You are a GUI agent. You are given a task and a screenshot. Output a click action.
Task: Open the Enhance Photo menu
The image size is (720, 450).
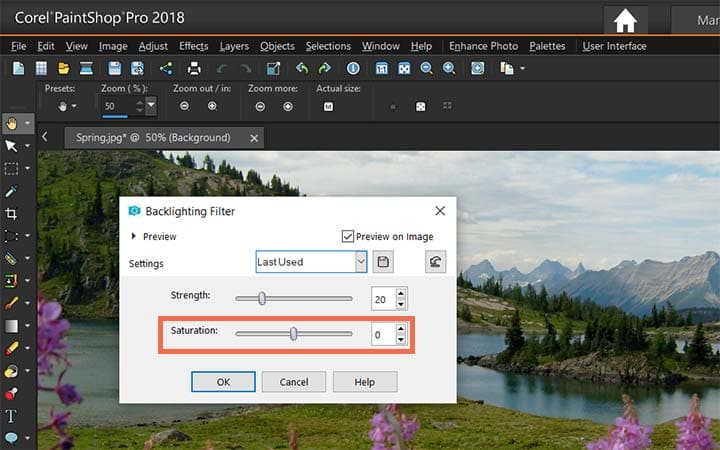coord(483,46)
